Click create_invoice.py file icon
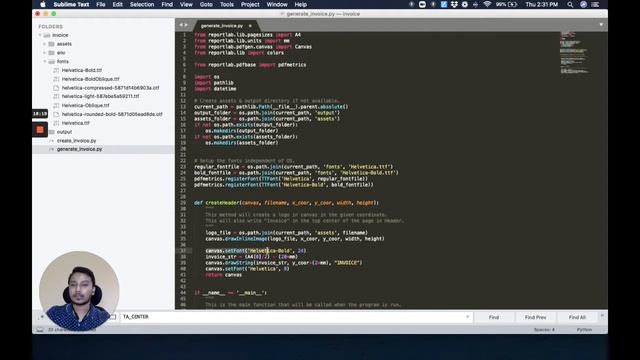640x360 pixels. pos(51,140)
